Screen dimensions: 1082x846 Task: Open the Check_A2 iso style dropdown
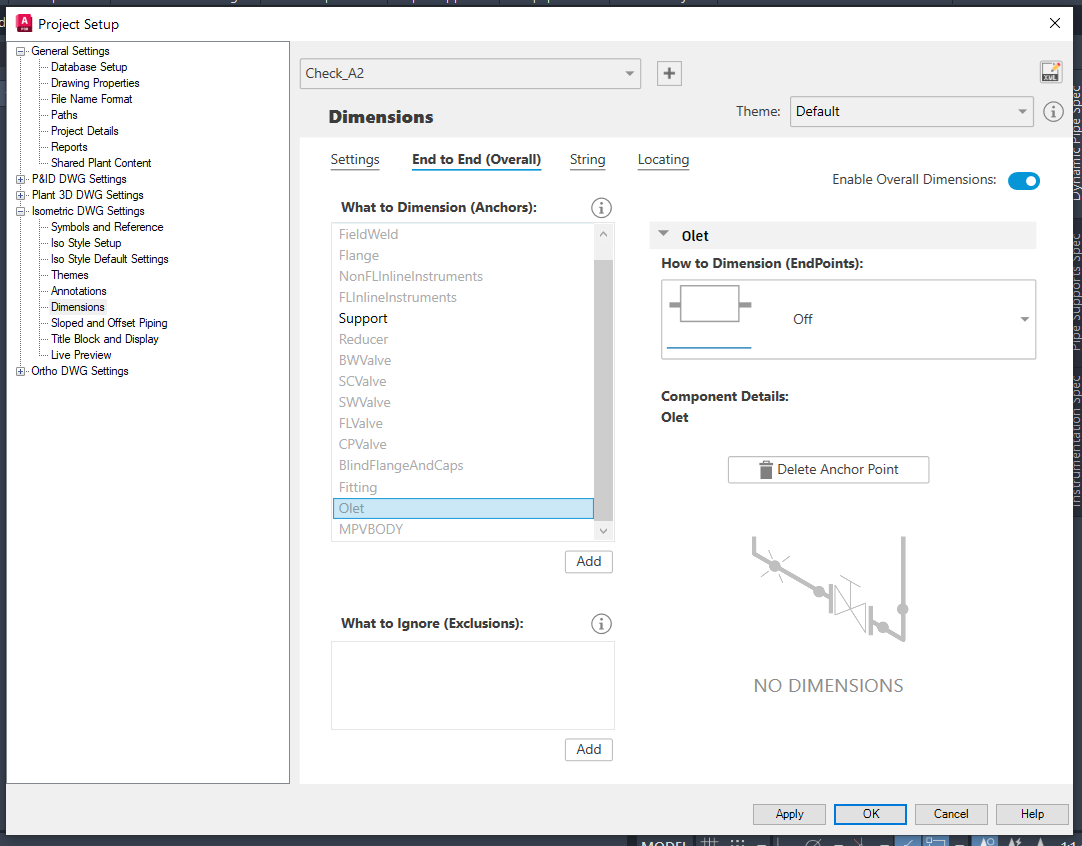(470, 74)
